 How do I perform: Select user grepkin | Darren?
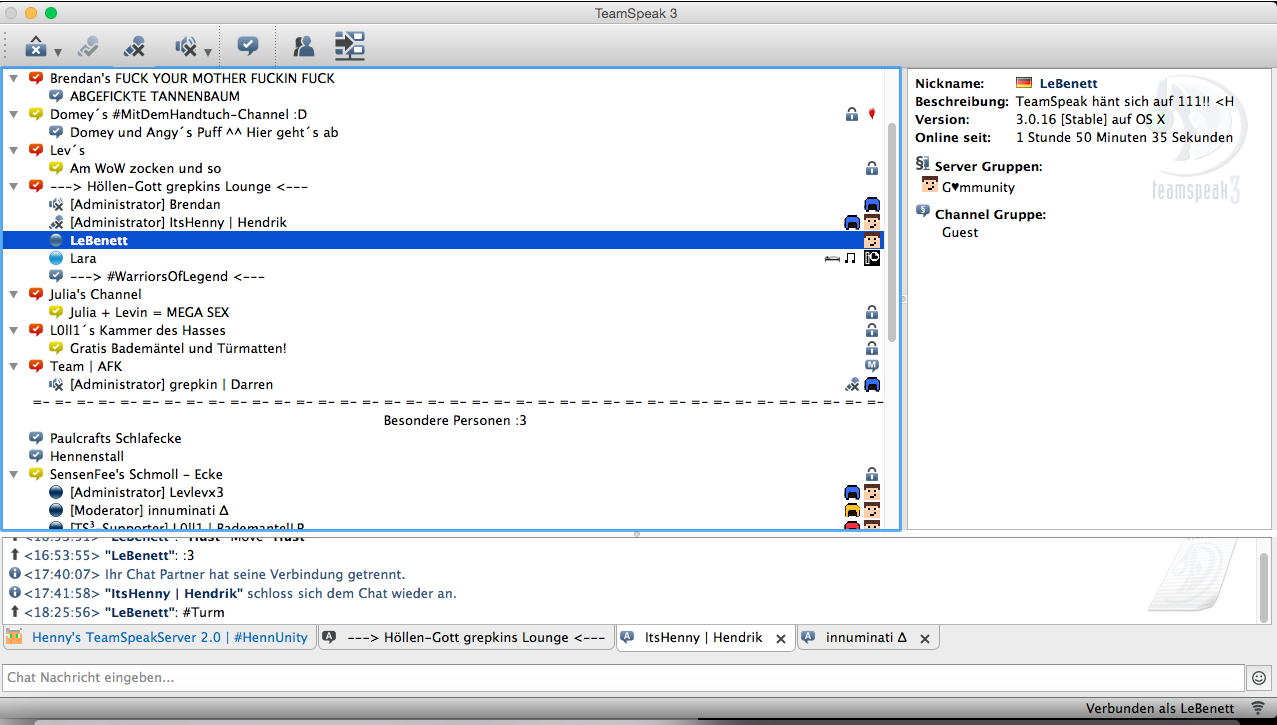(171, 384)
